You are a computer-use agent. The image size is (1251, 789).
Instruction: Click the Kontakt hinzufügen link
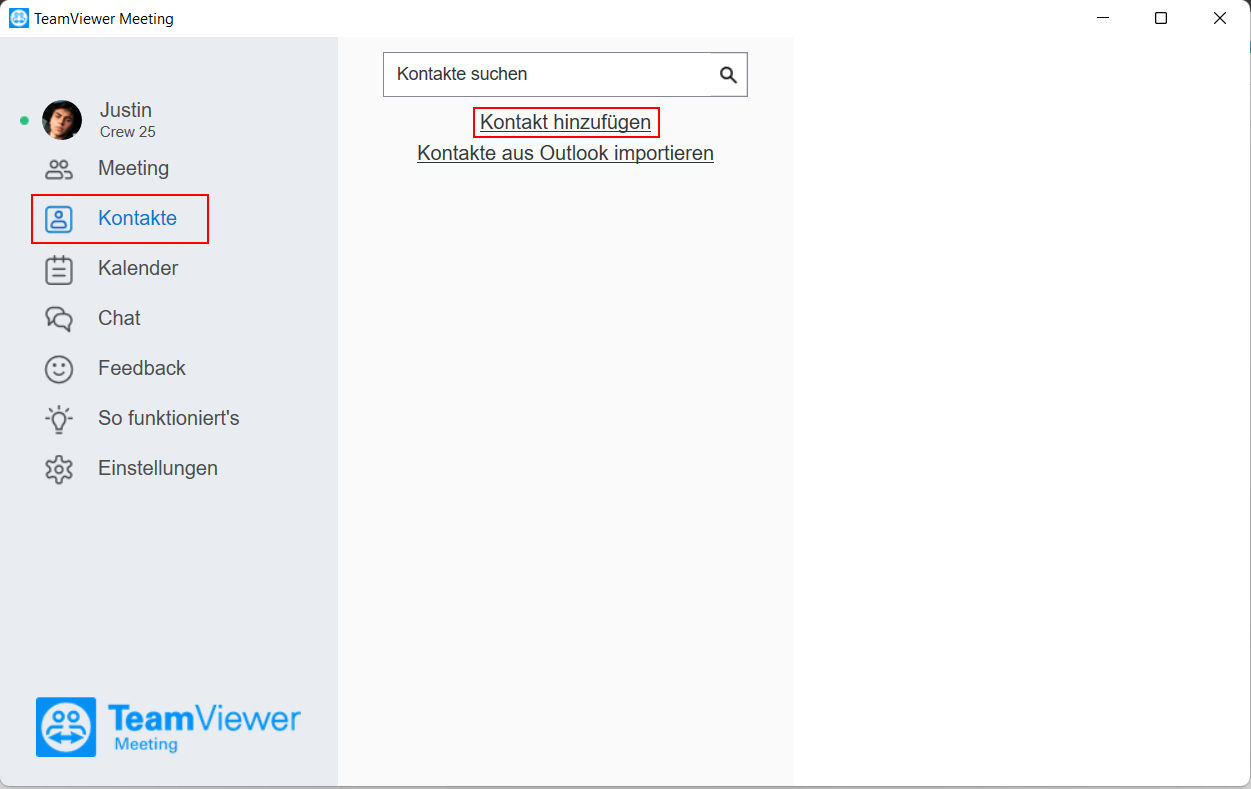[x=565, y=122]
